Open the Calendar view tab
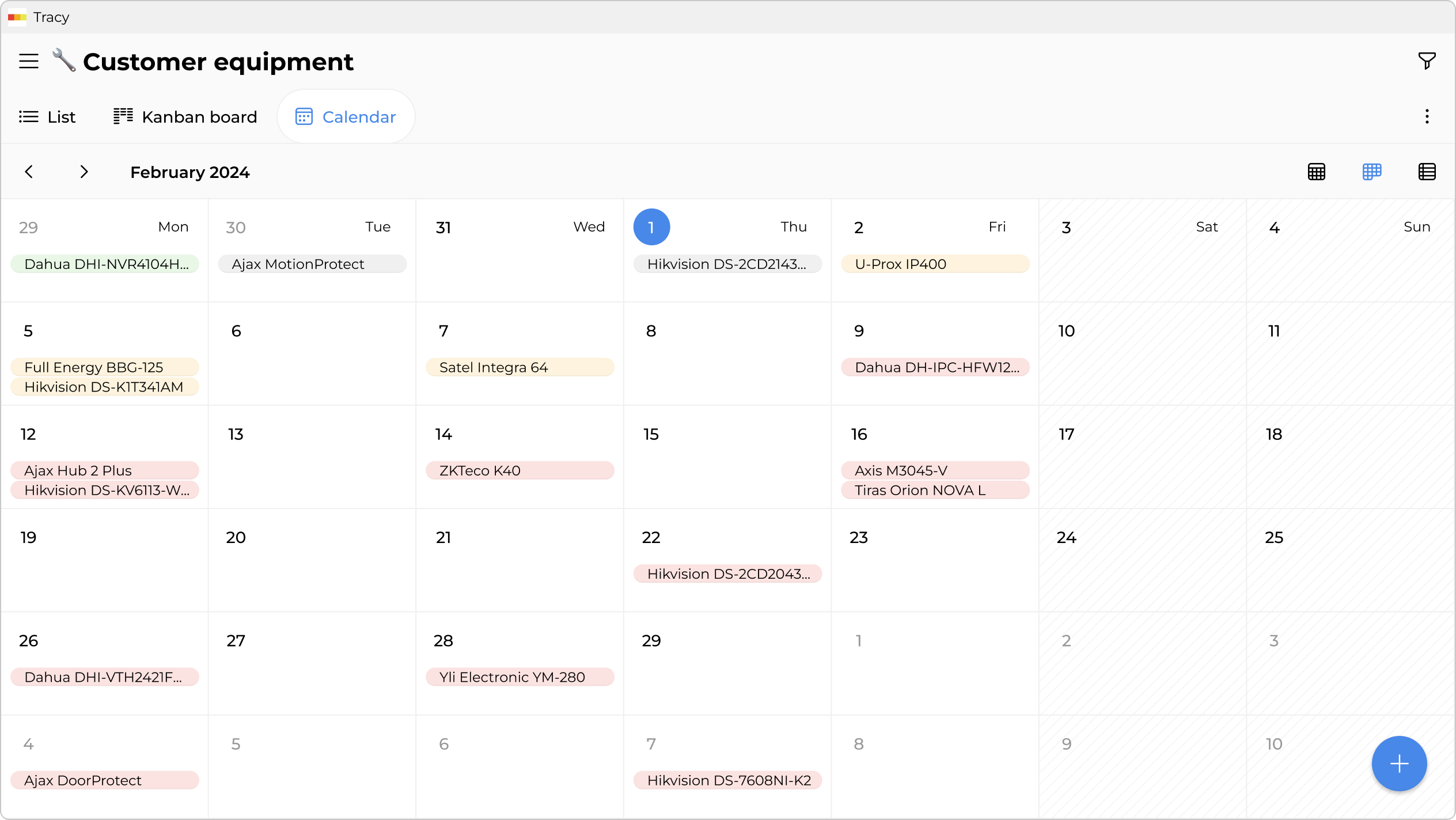Viewport: 1456px width, 820px height. (x=346, y=116)
